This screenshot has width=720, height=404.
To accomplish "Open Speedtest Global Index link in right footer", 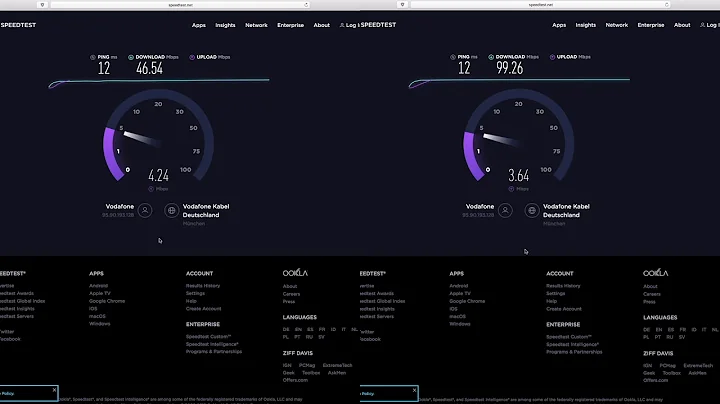I will (382, 301).
